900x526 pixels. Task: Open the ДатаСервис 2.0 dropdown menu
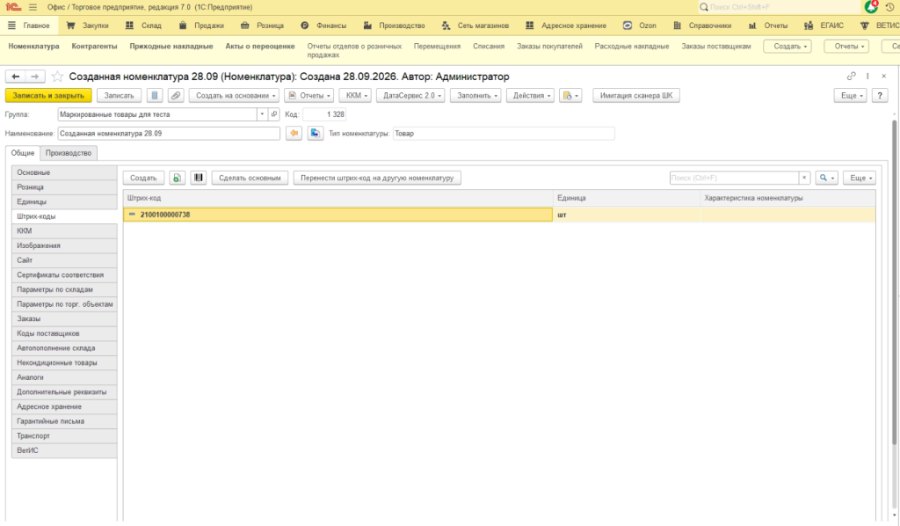point(410,95)
